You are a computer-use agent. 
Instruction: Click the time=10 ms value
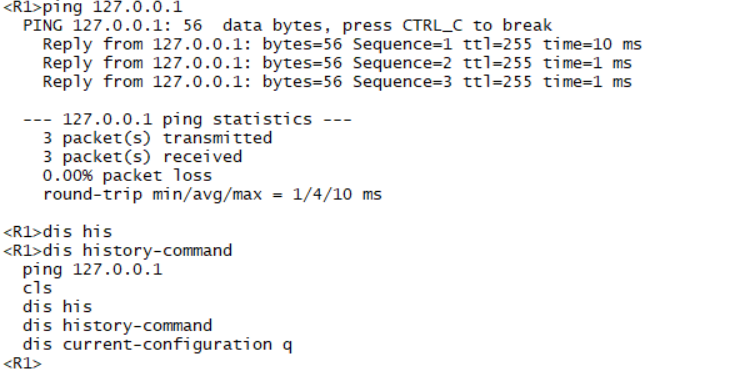pyautogui.click(x=593, y=44)
